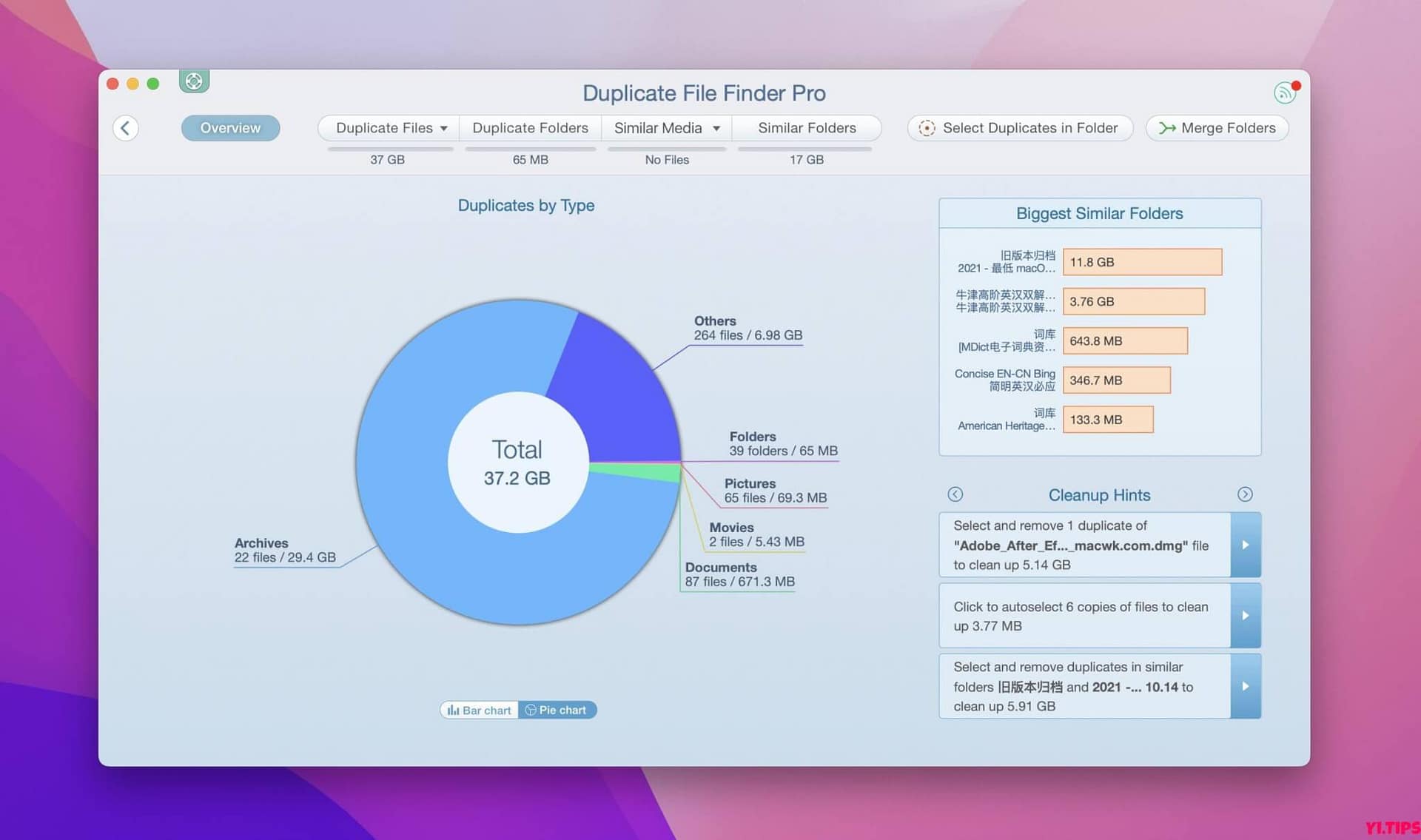
Task: Click the Duplicate File Finder app icon in titlebar
Action: pos(193,81)
